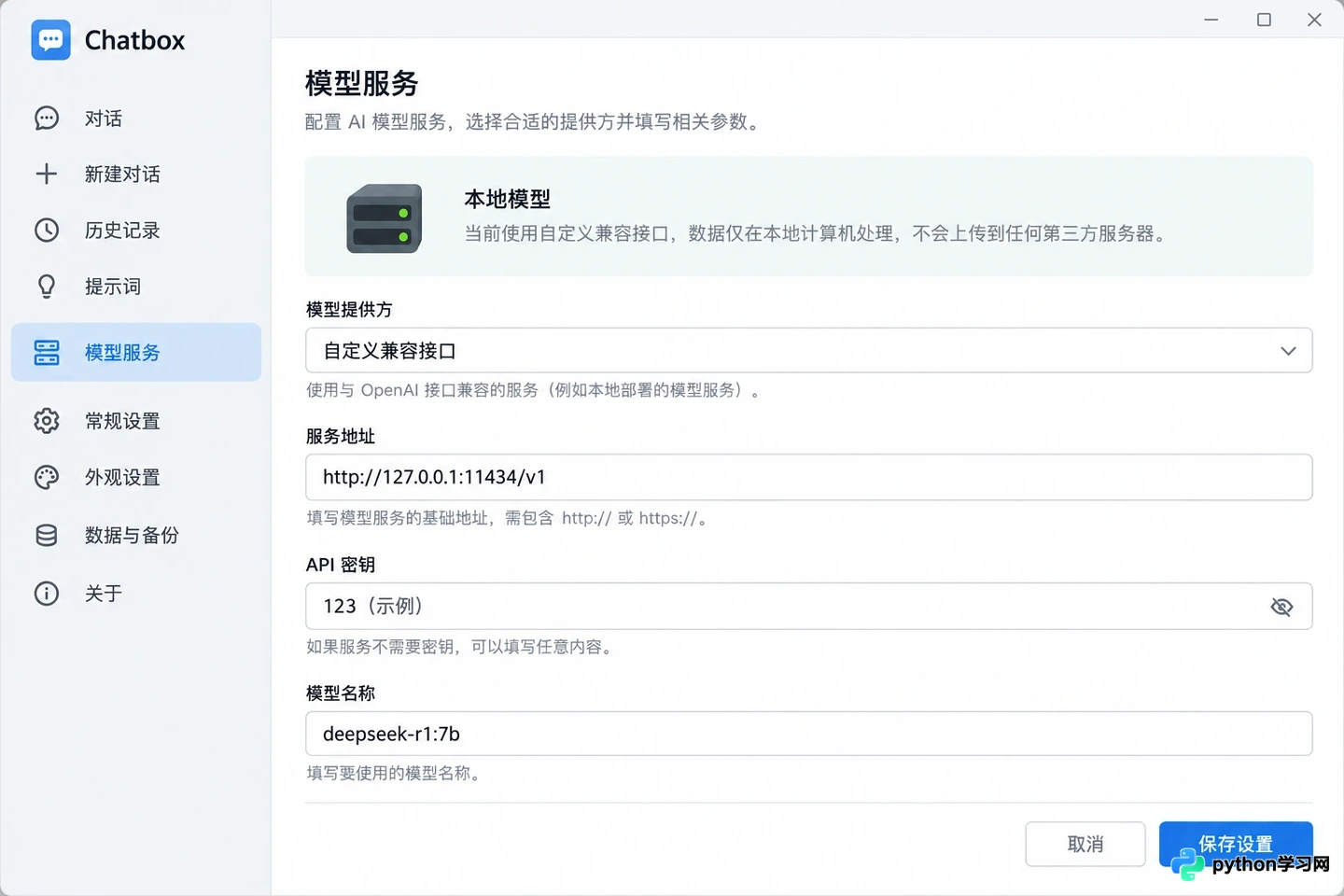Viewport: 1344px width, 896px height.
Task: Click the plus icon for 新建对话
Action: [47, 174]
